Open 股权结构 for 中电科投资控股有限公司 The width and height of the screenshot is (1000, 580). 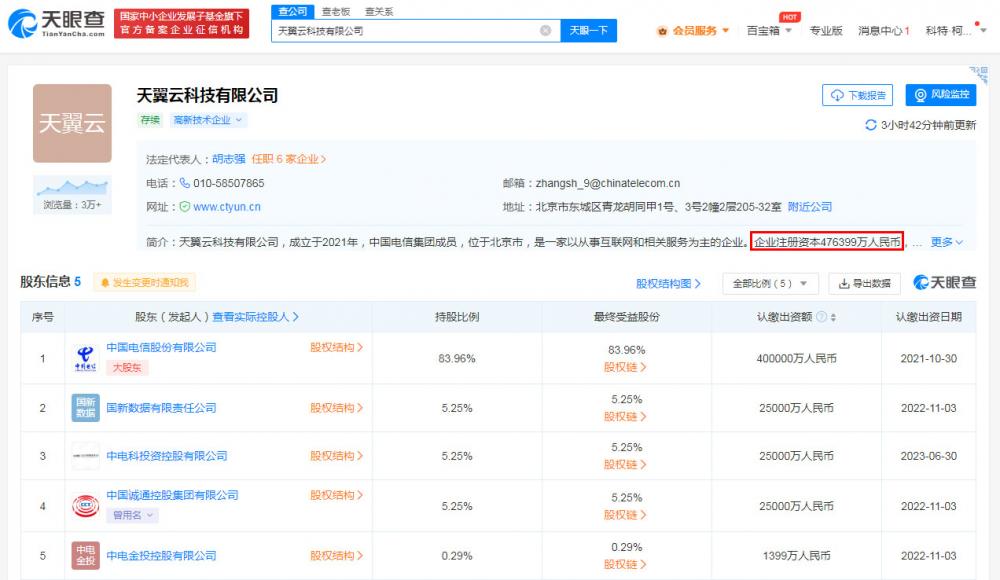(x=336, y=456)
